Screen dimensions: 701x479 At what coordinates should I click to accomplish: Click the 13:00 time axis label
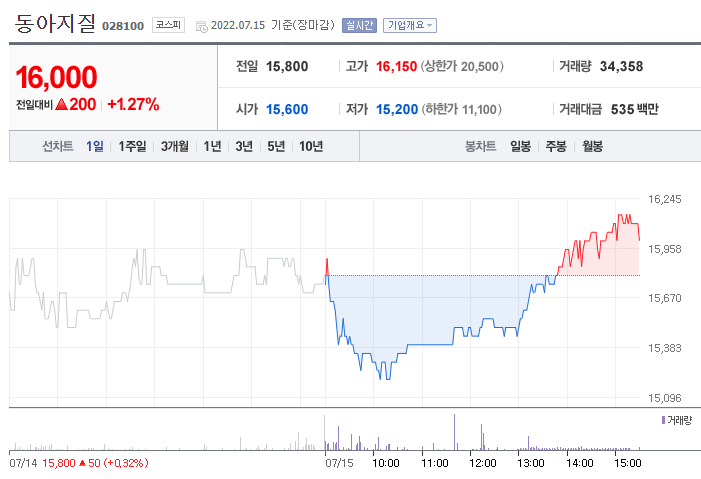coord(531,463)
